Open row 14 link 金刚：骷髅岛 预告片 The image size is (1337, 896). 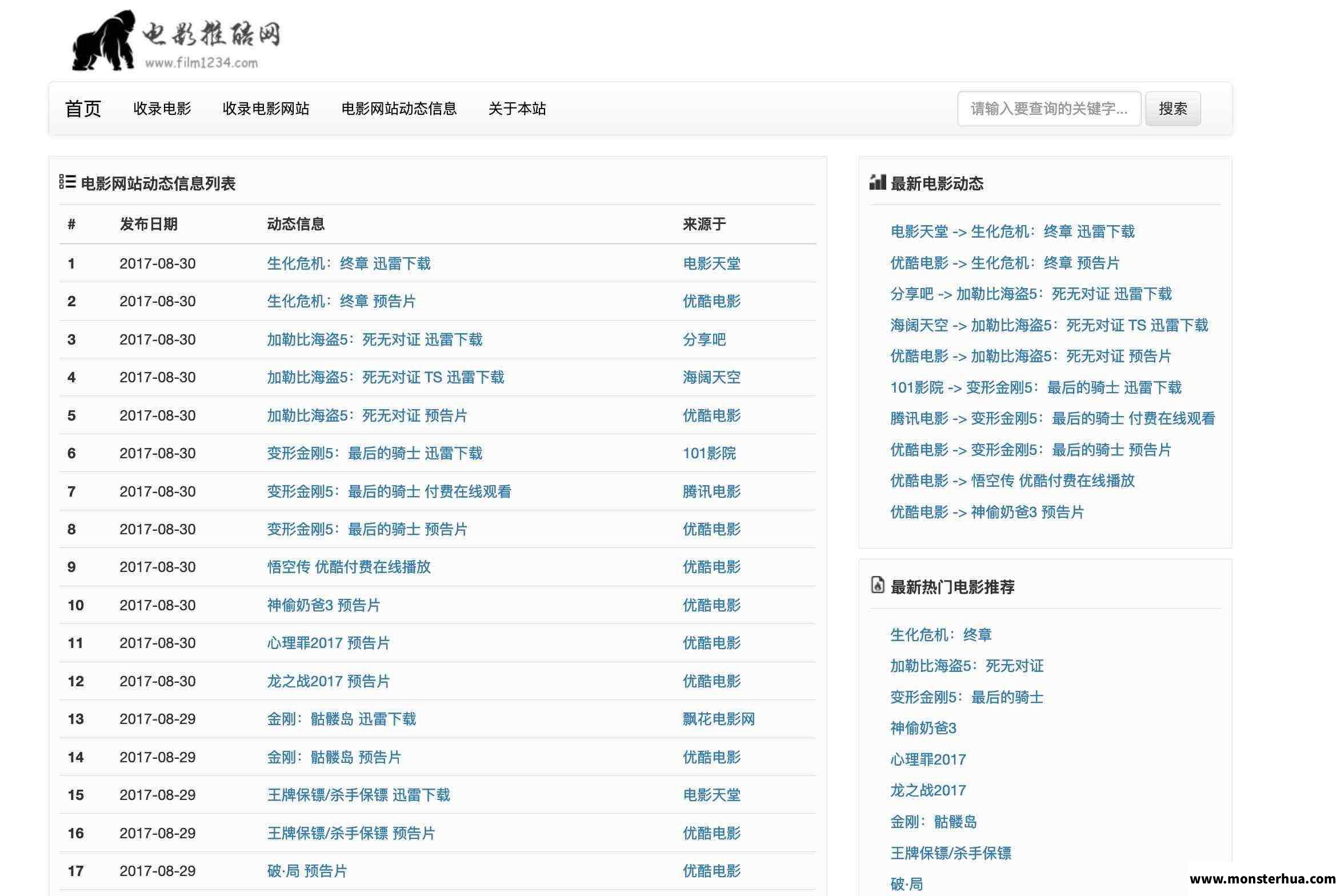point(334,757)
